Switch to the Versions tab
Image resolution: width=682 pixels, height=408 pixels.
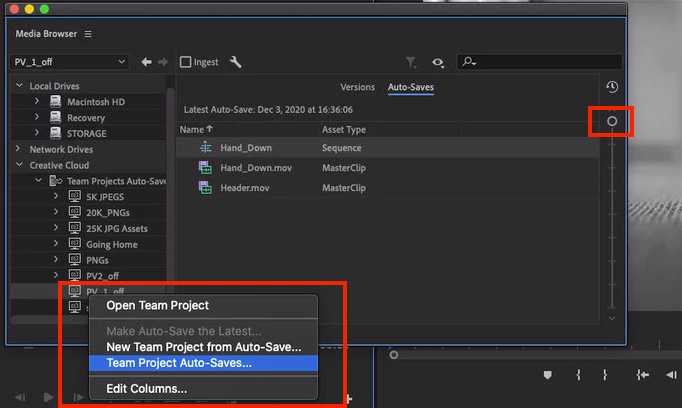pos(358,87)
